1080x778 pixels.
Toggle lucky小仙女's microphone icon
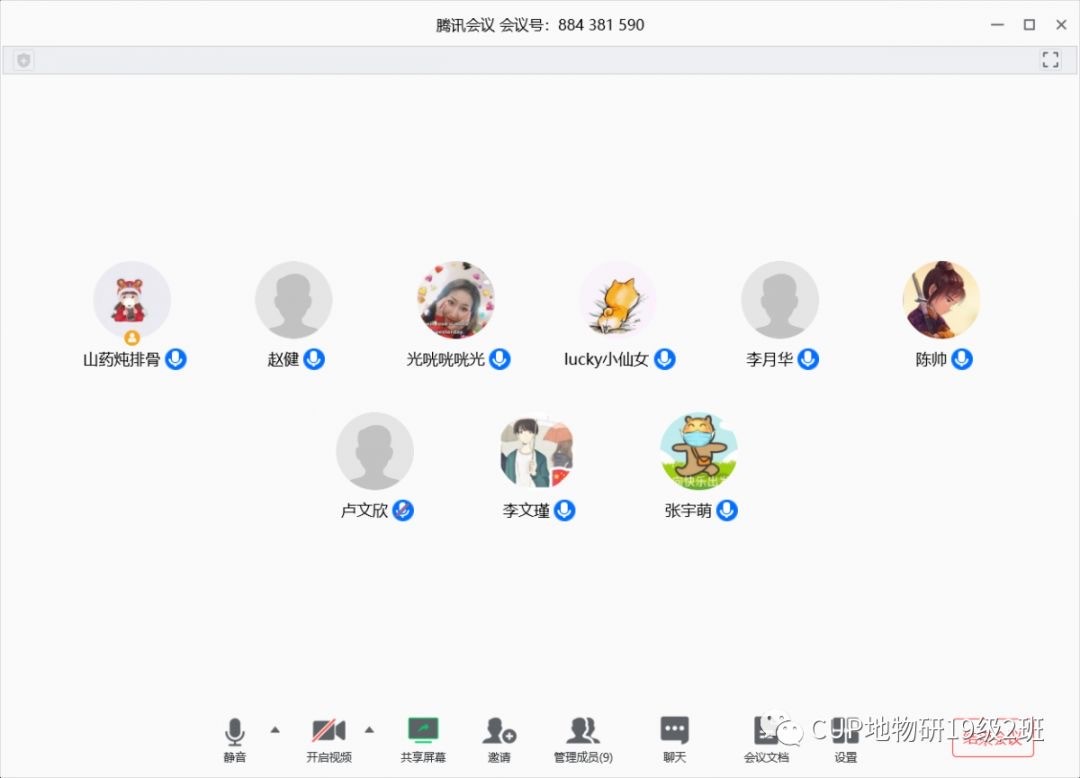pos(664,359)
